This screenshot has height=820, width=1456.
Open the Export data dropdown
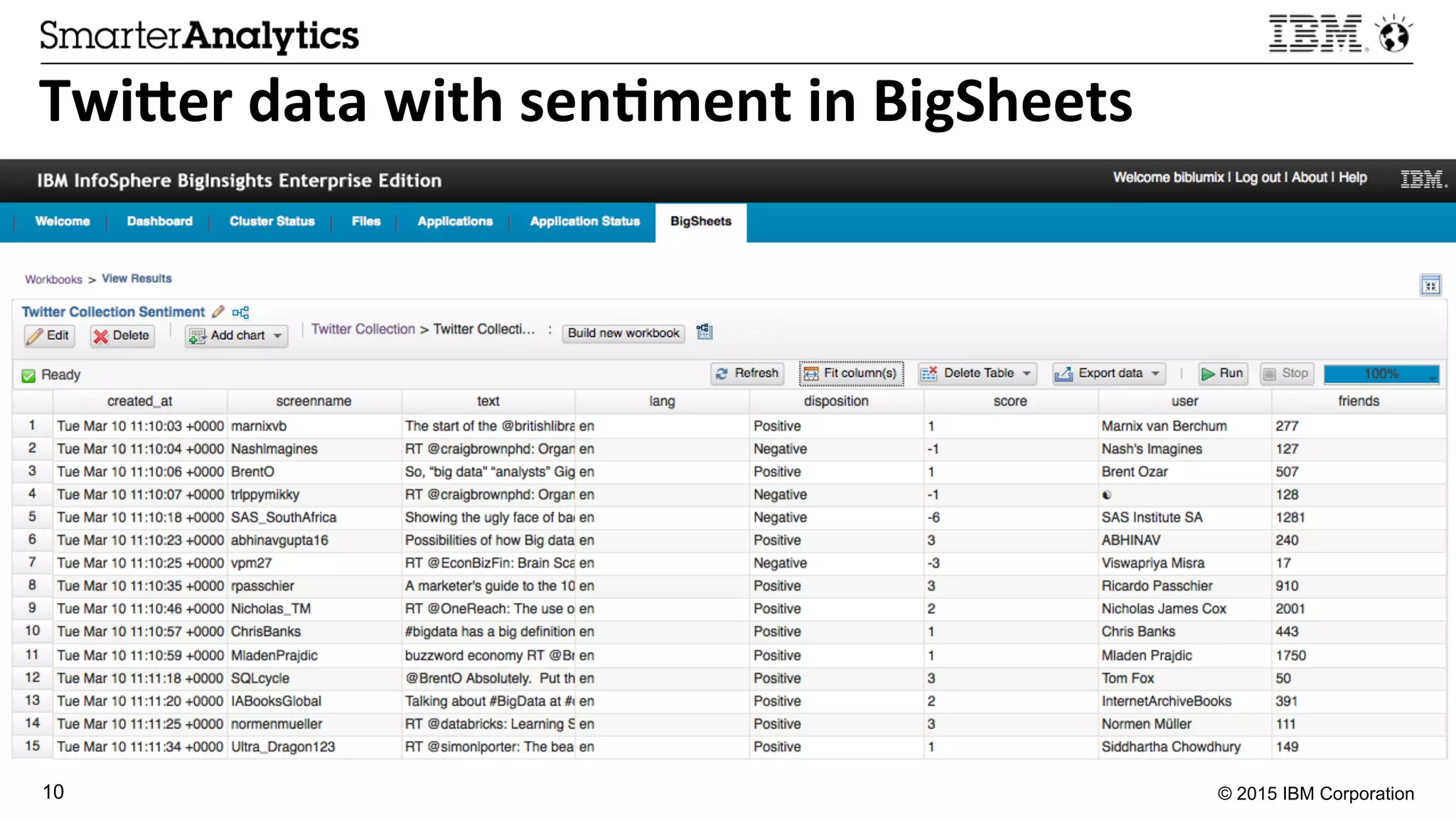(1109, 373)
